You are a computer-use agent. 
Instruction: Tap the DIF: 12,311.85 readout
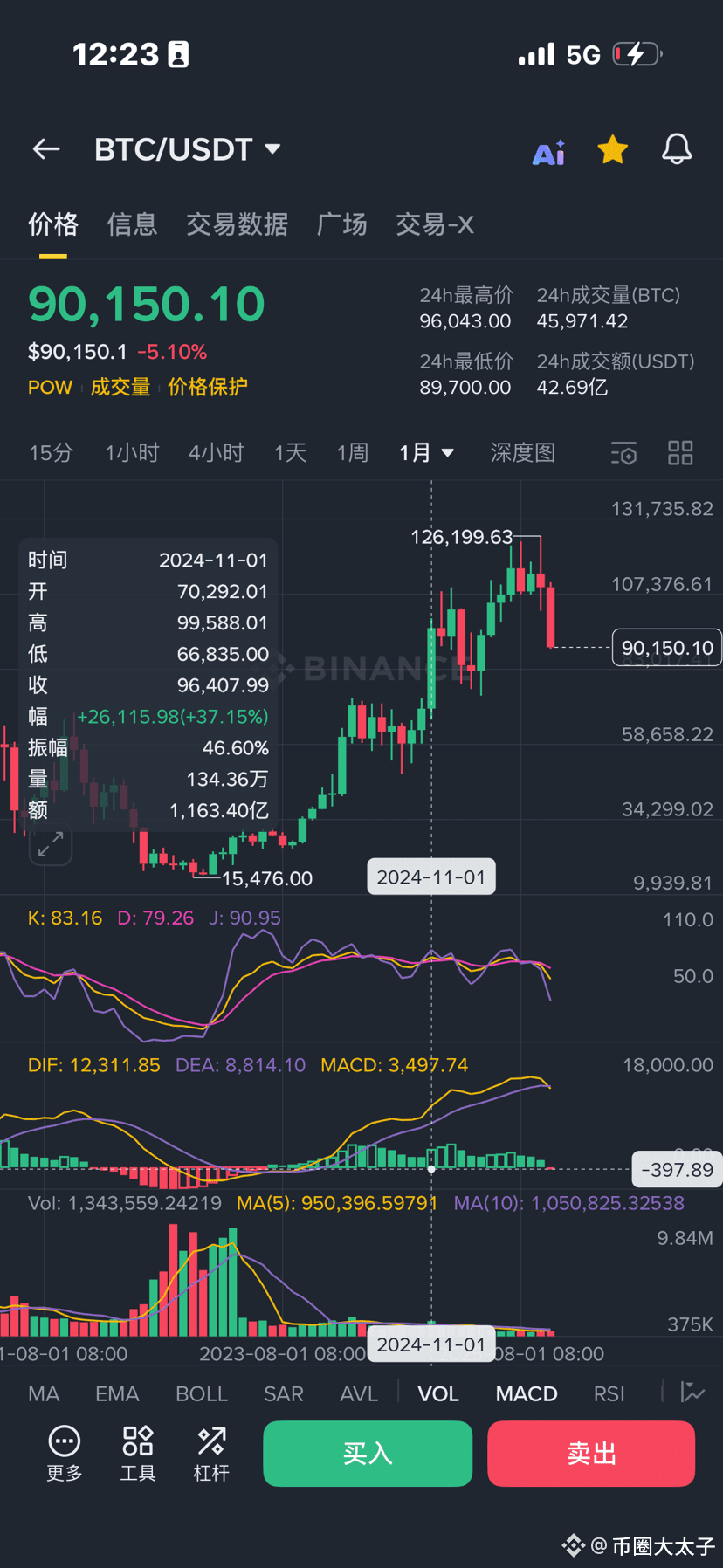[94, 1065]
